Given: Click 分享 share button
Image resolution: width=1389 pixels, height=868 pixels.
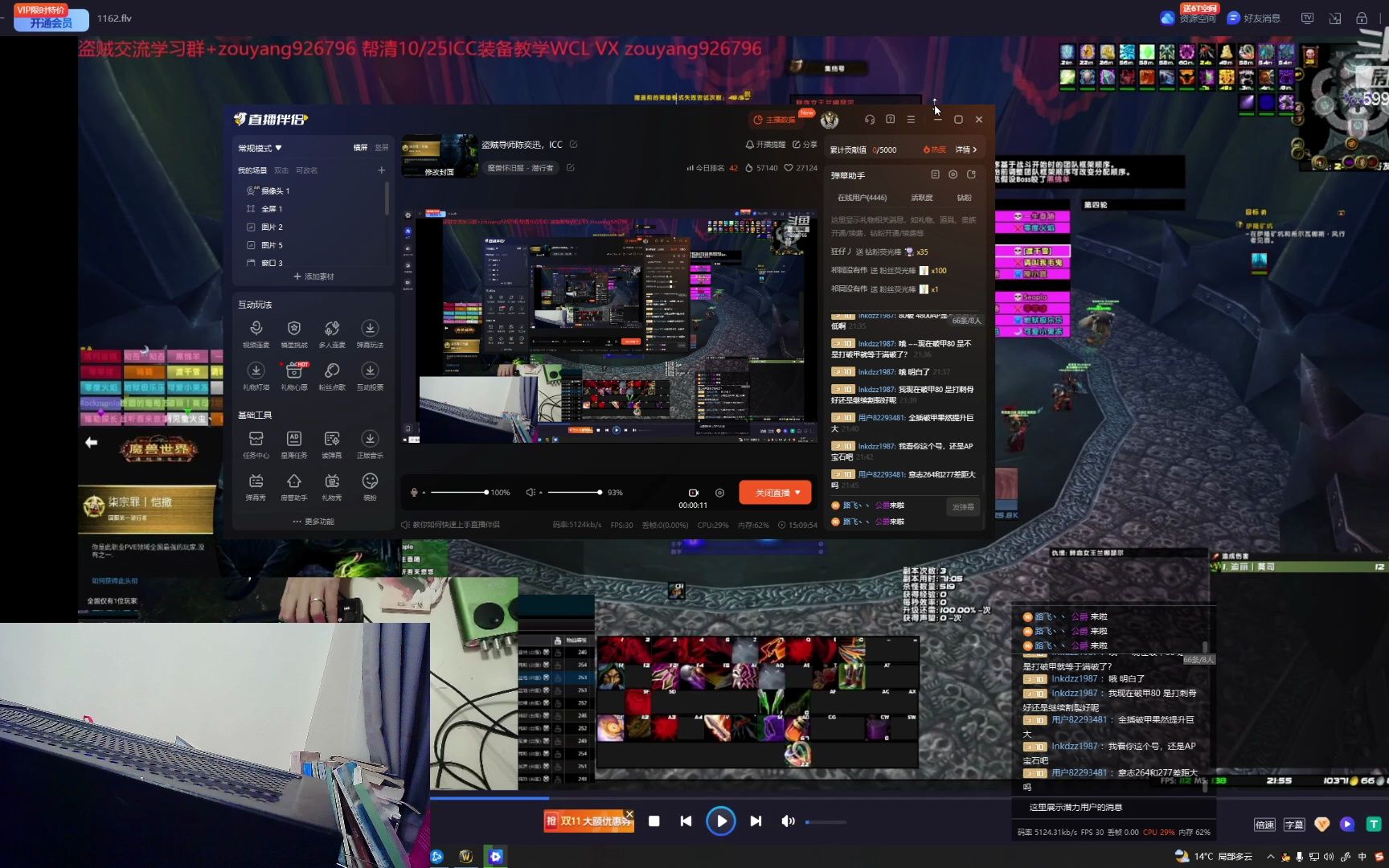Looking at the screenshot, I should 805,145.
